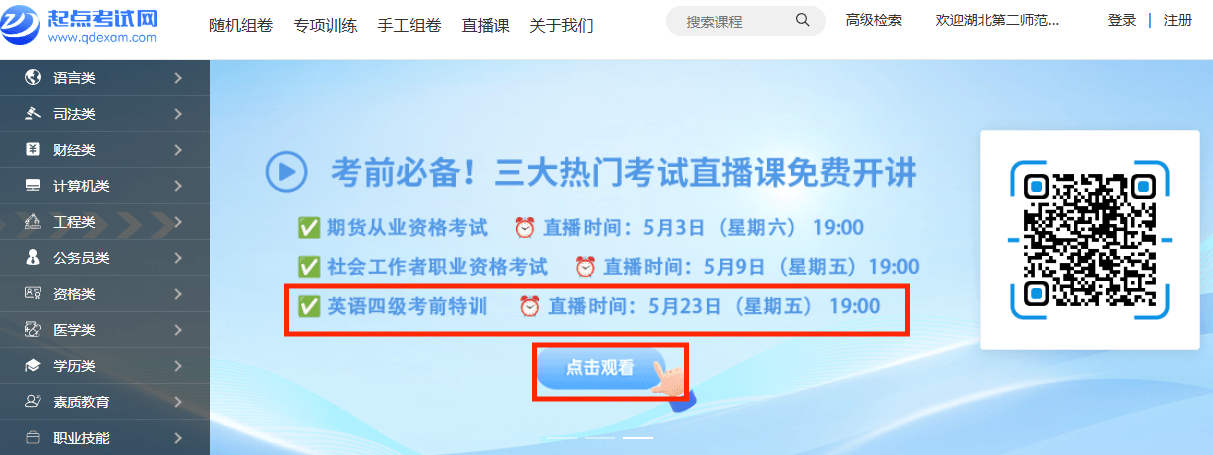Open the 随机组卷 menu
Screen dimensions: 1213x455
point(241,25)
